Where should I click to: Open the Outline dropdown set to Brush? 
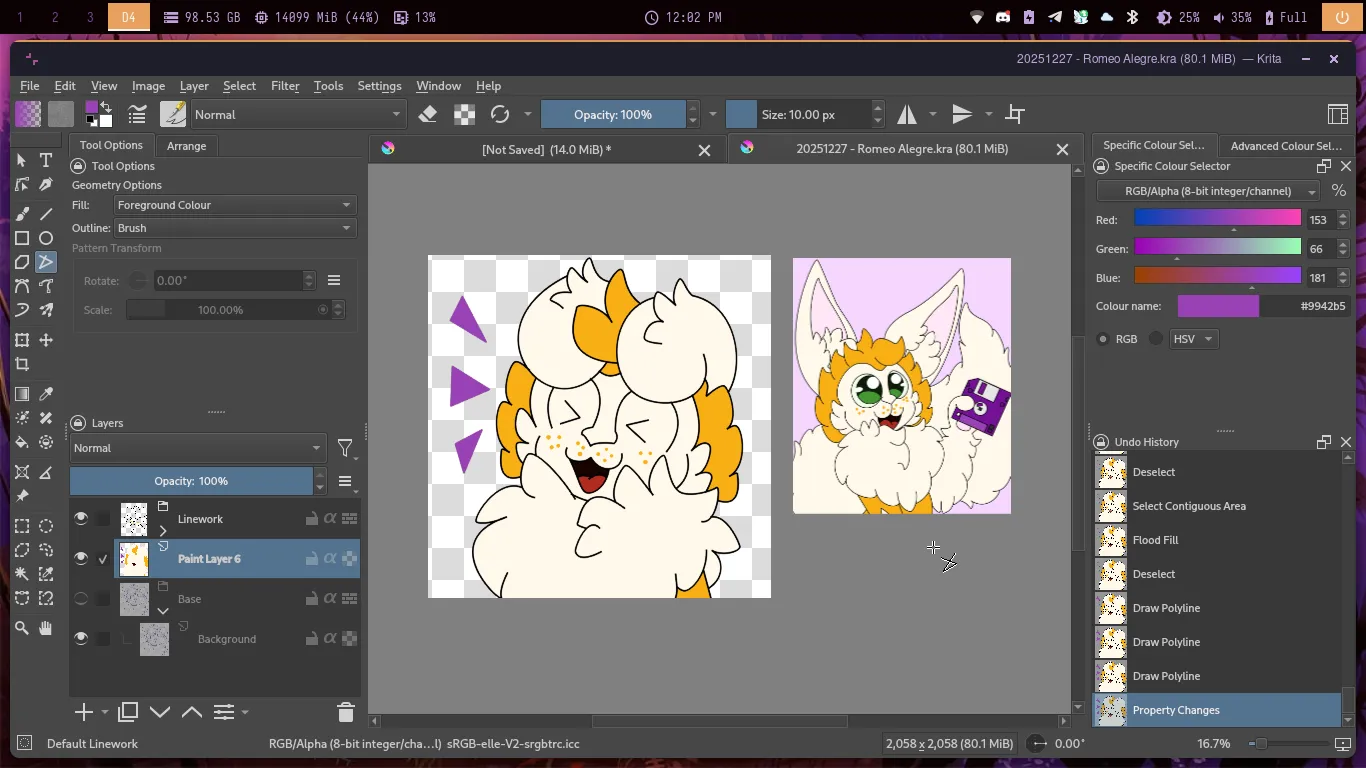(x=234, y=228)
